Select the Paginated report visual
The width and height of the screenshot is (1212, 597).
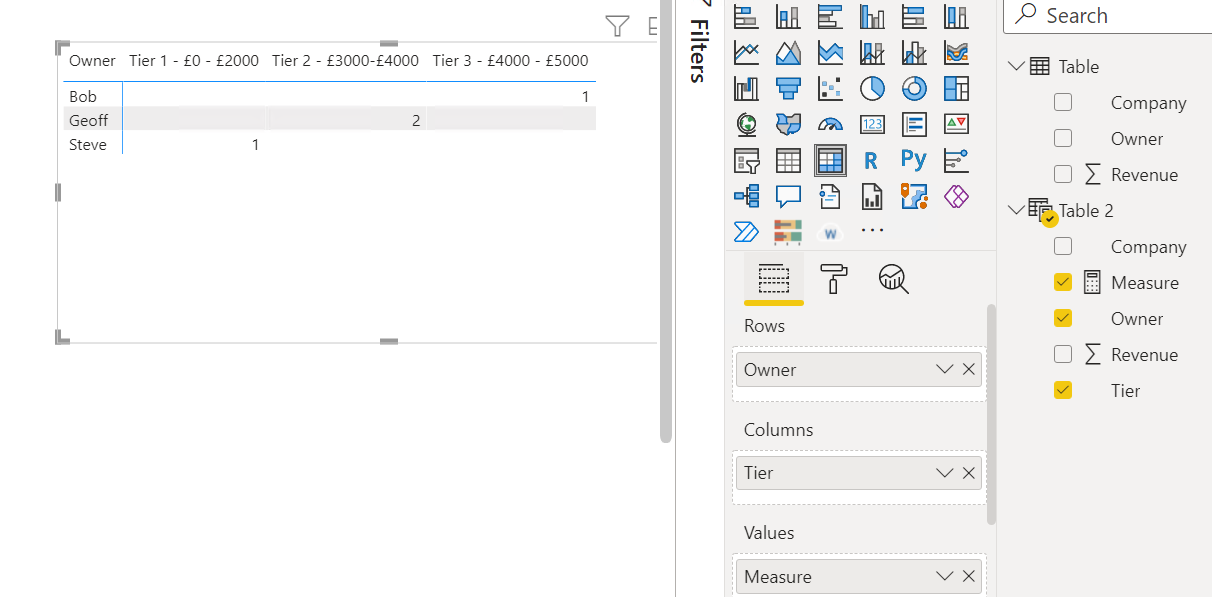[x=872, y=196]
